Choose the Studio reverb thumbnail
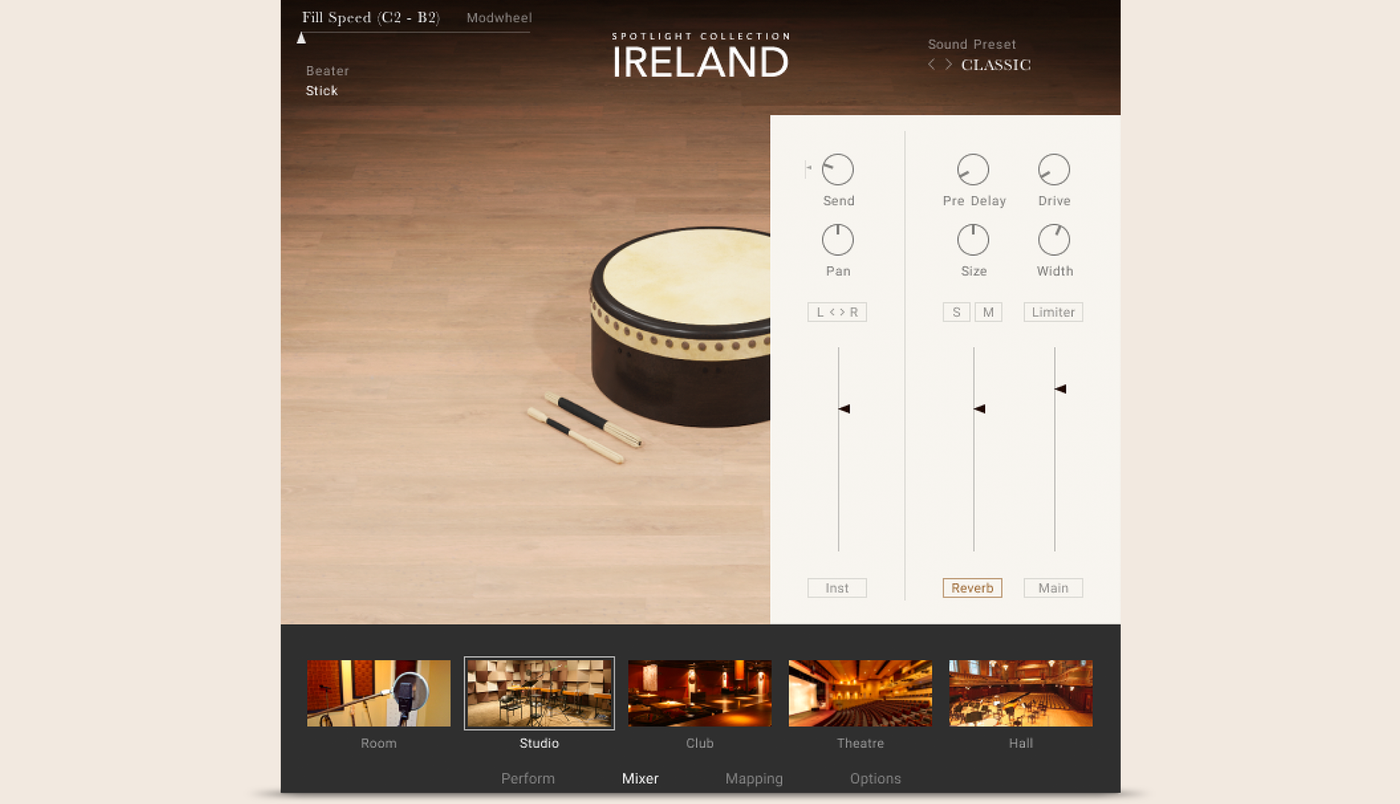 pyautogui.click(x=539, y=693)
